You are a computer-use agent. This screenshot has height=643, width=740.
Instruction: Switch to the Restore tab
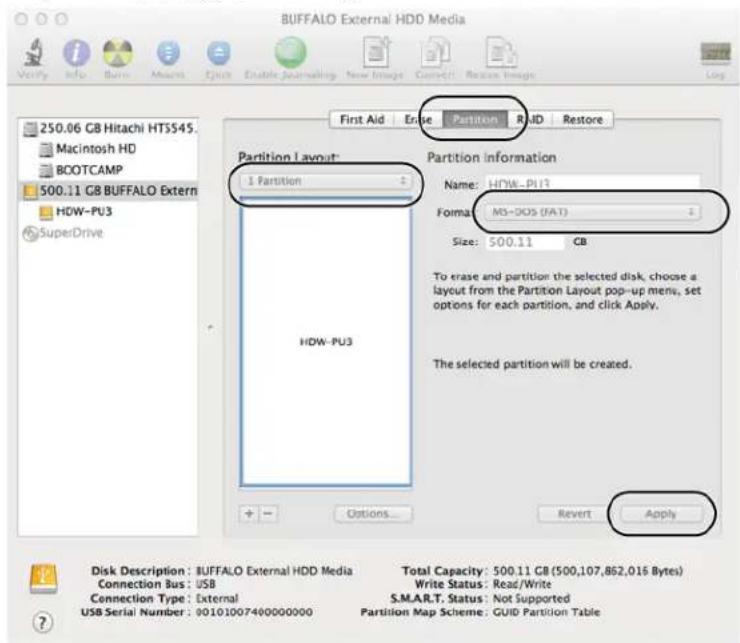point(582,119)
